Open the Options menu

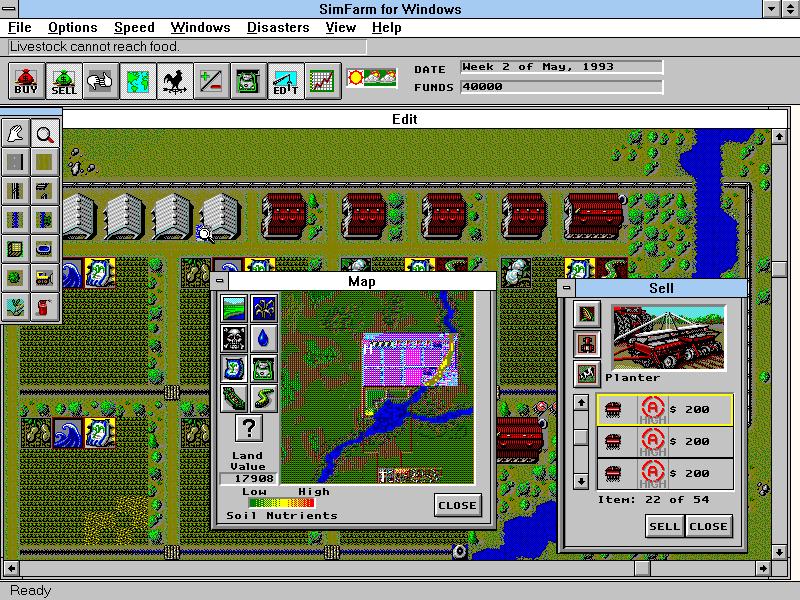coord(72,28)
